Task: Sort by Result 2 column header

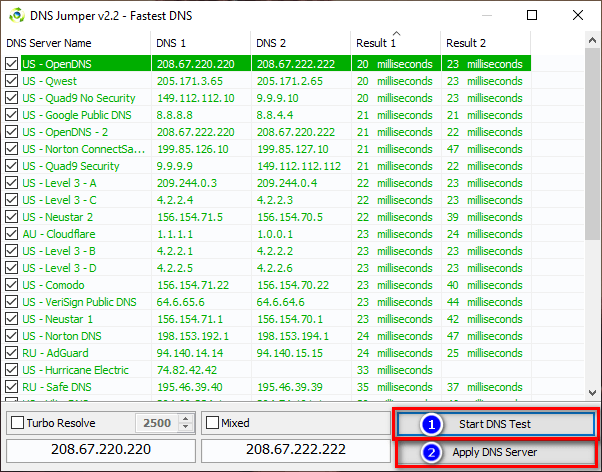Action: (486, 43)
